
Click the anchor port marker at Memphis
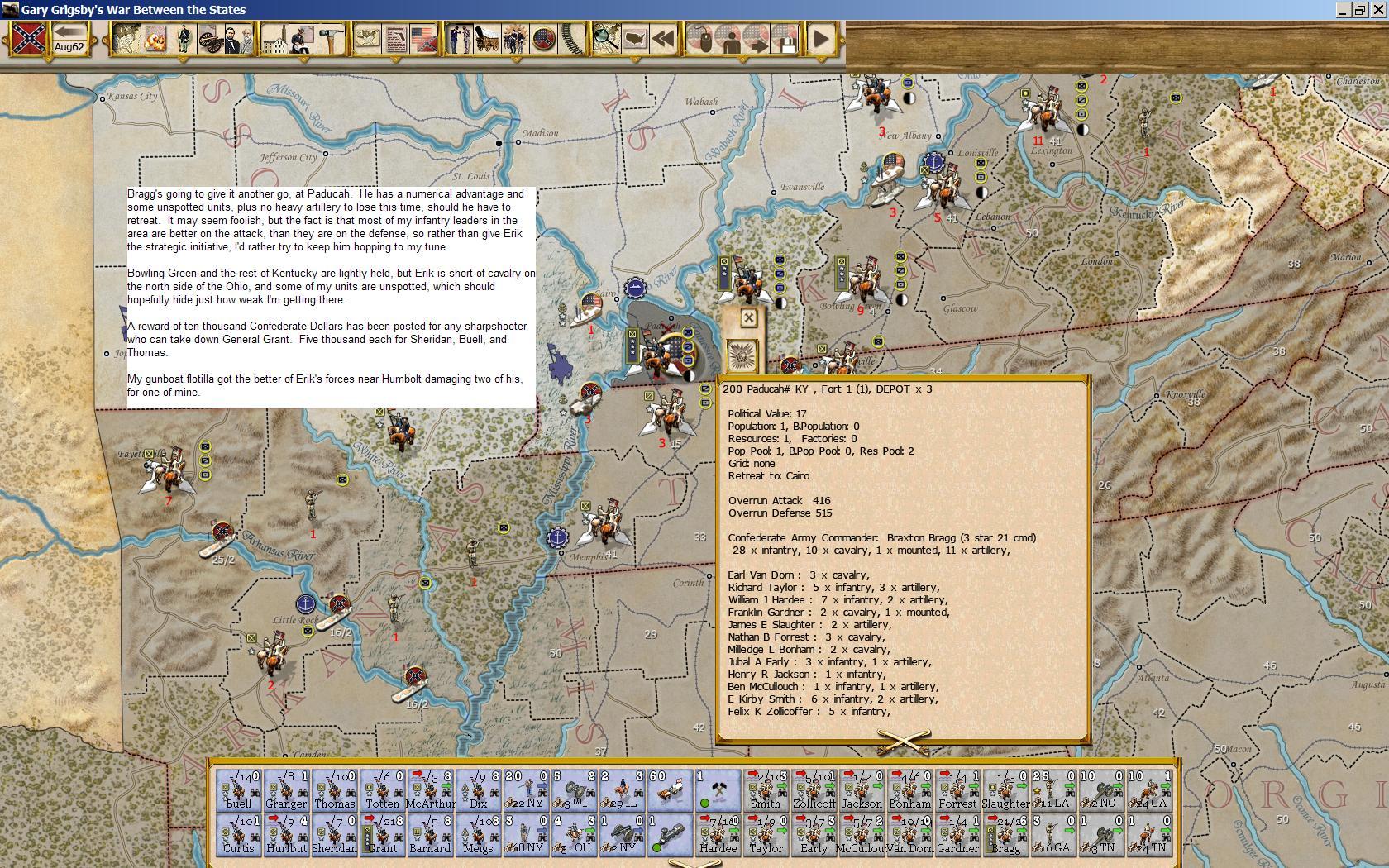(558, 537)
